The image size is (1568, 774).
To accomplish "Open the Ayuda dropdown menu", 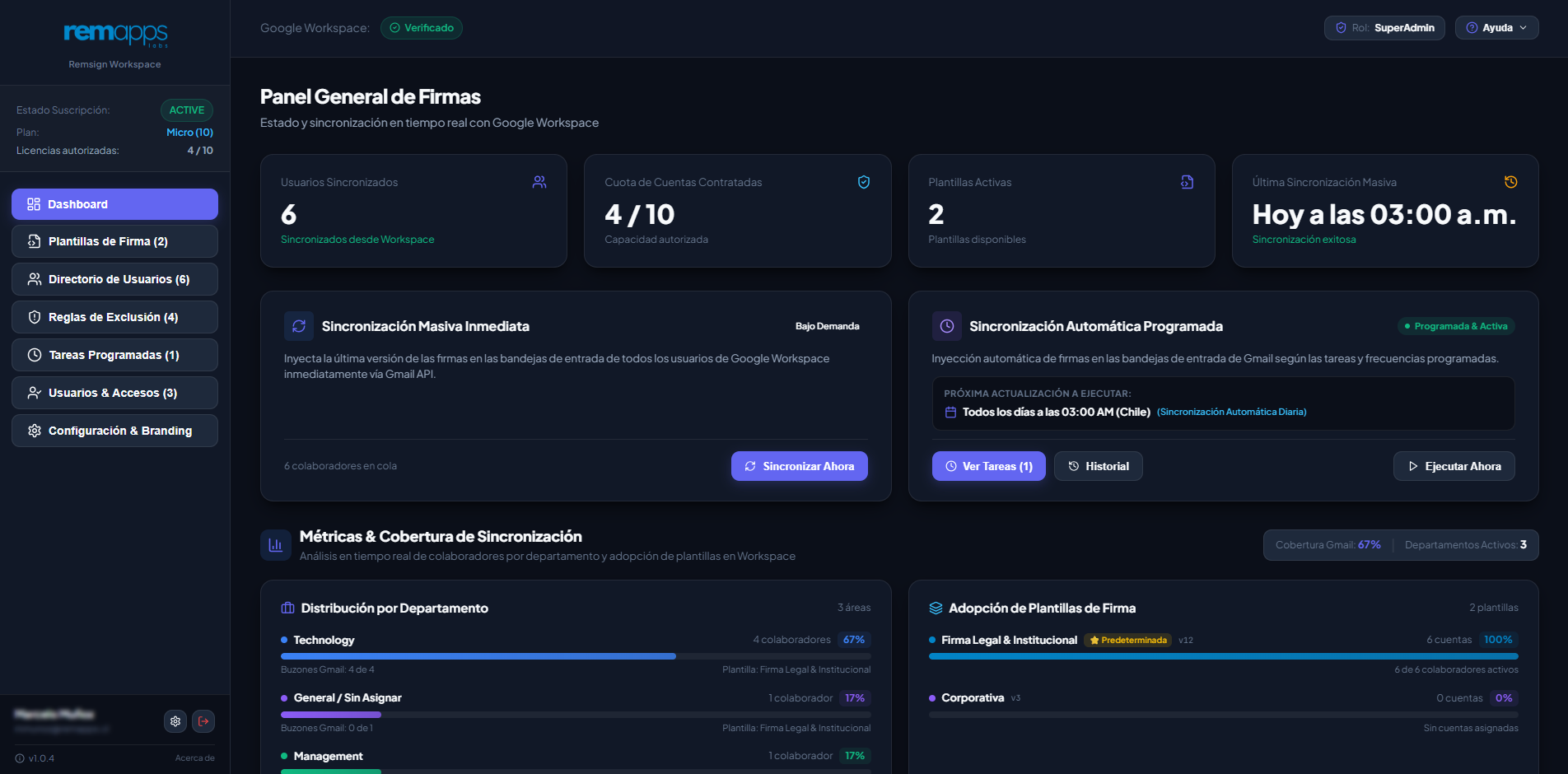I will [1496, 28].
